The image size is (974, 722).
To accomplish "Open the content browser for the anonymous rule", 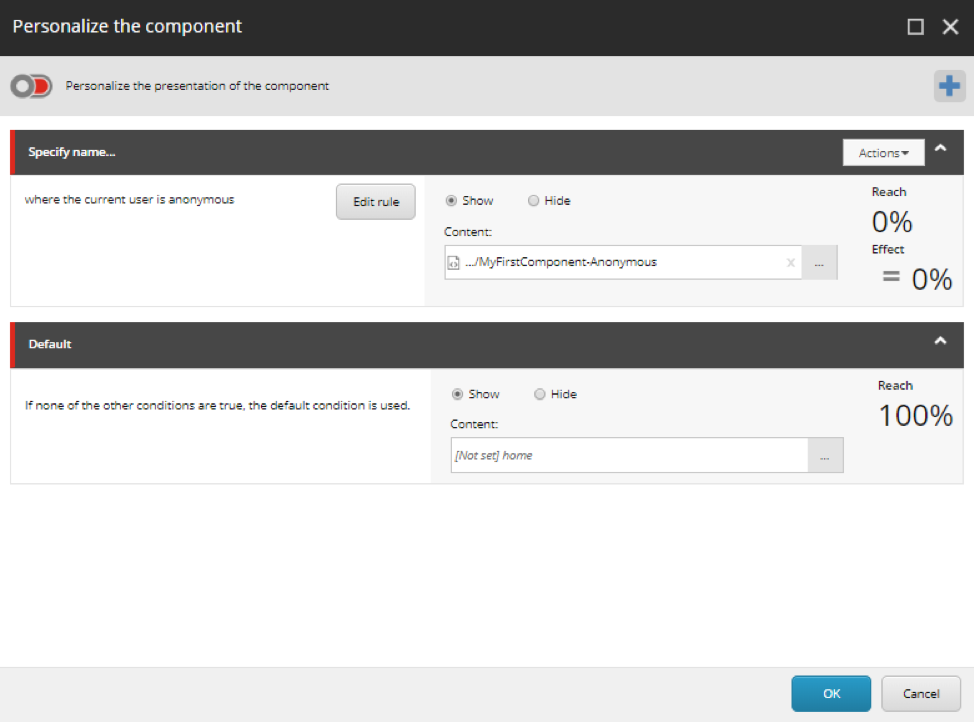I will [819, 263].
